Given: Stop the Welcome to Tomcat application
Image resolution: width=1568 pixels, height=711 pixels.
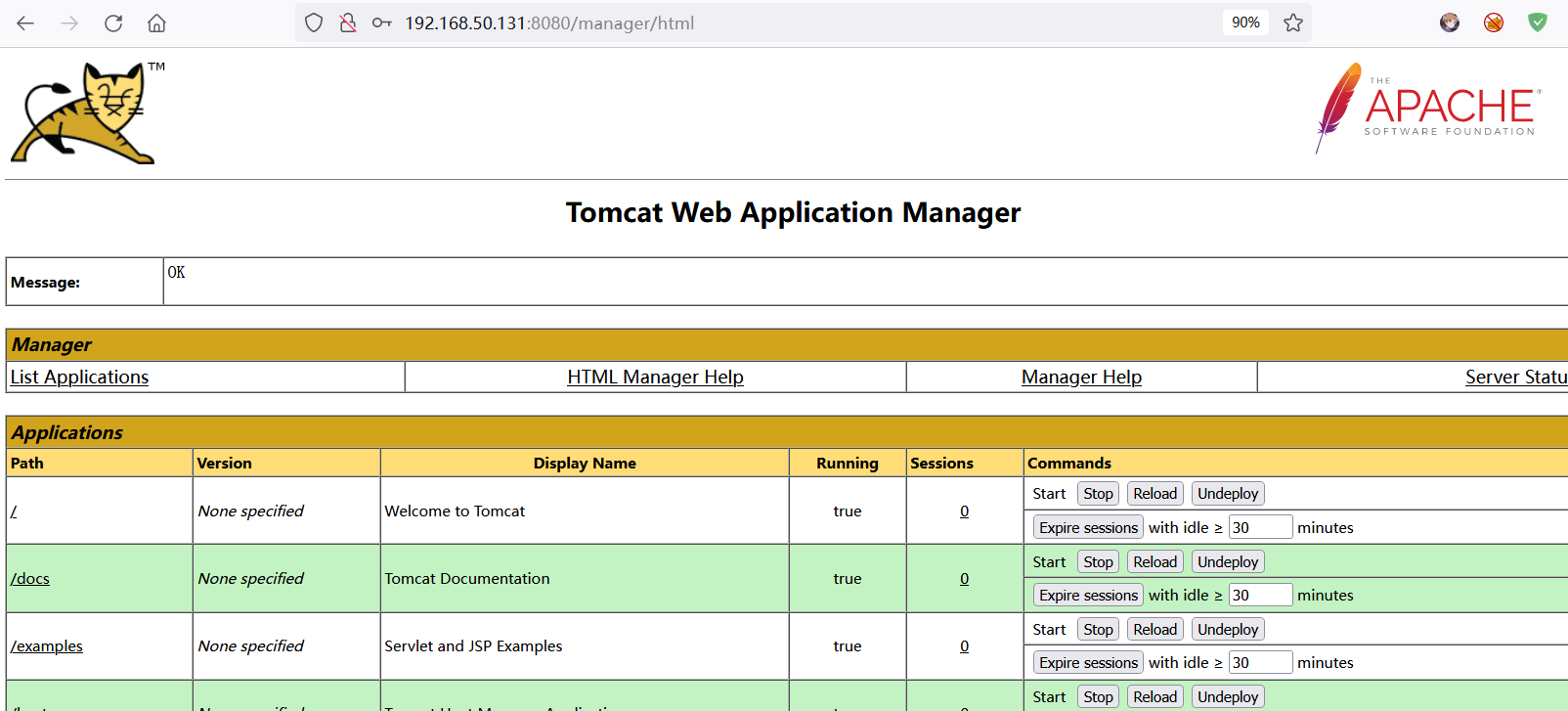Looking at the screenshot, I should pos(1098,494).
